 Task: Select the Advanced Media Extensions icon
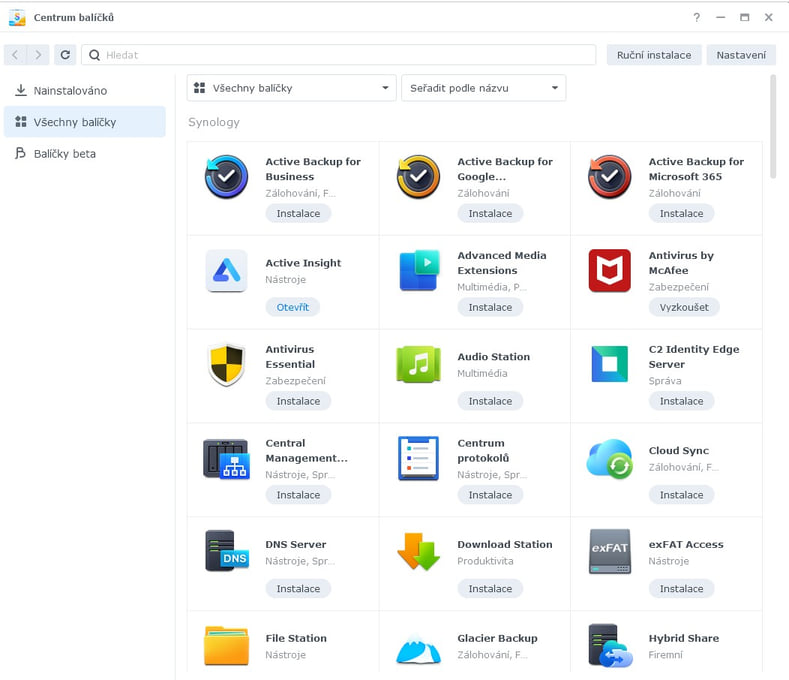(x=419, y=270)
